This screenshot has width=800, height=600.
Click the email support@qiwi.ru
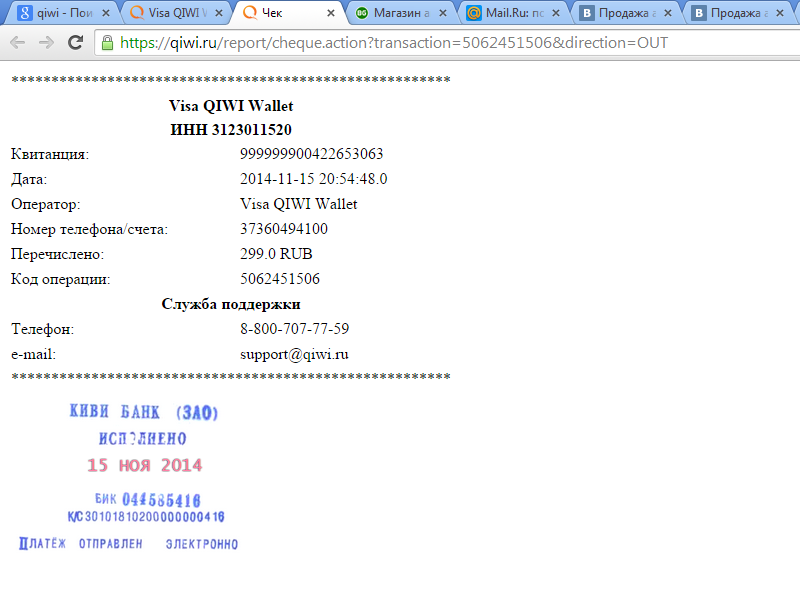pos(294,354)
